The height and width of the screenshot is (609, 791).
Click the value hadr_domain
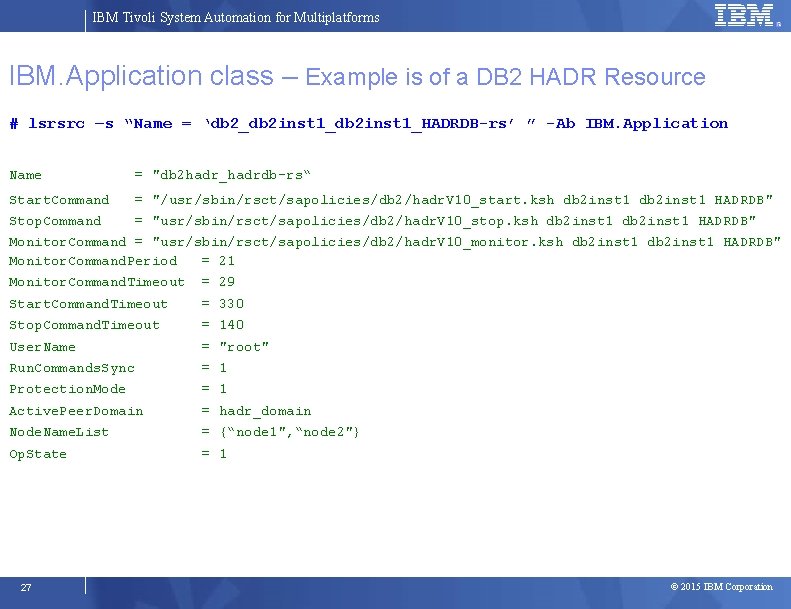(265, 411)
